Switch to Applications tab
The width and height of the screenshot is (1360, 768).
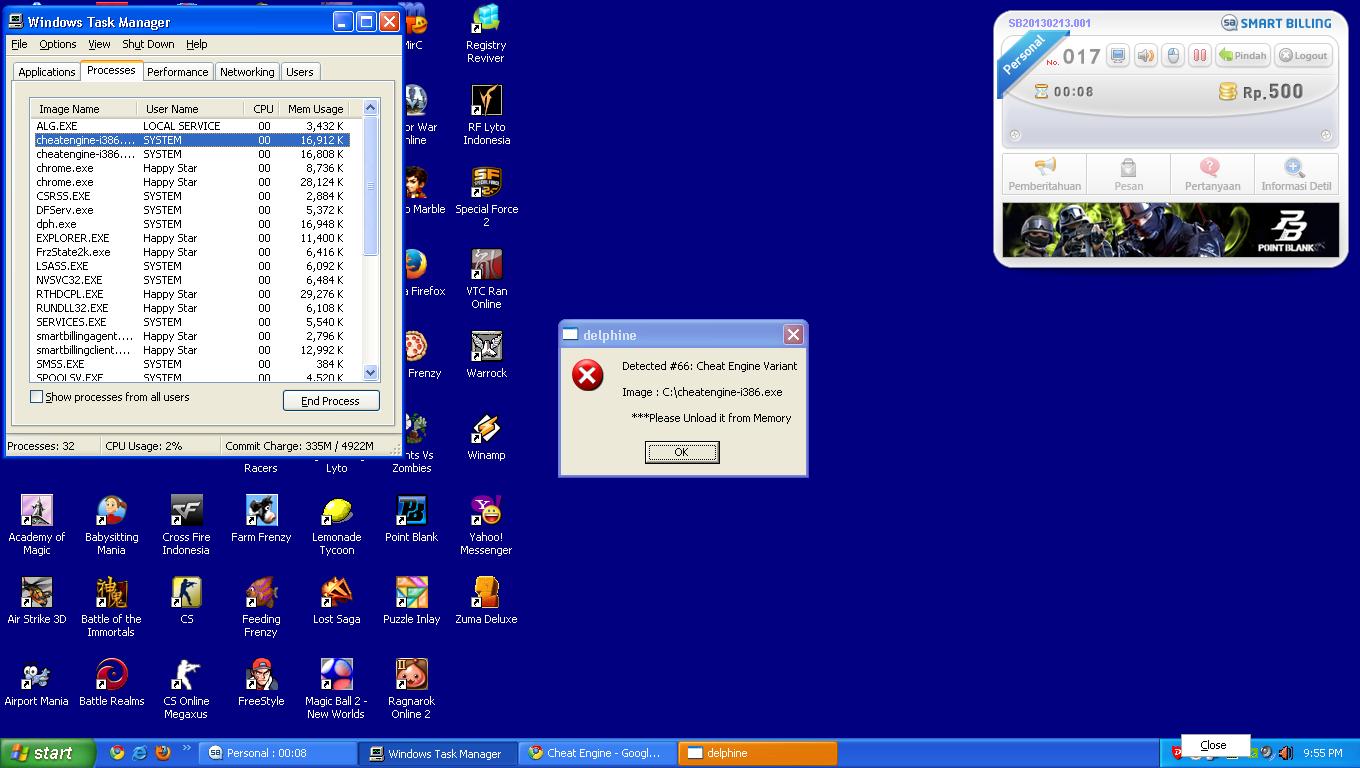pos(46,72)
